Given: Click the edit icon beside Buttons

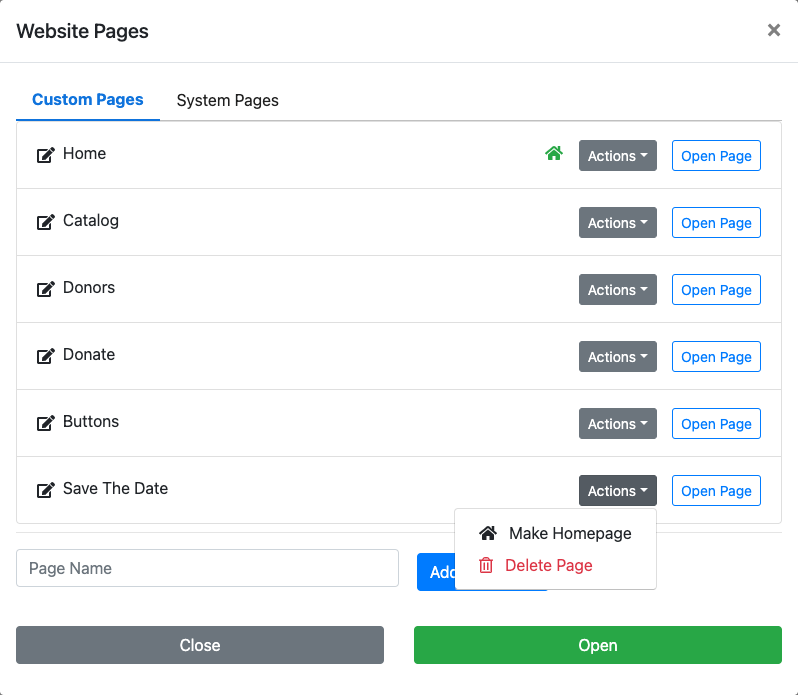Looking at the screenshot, I should click(45, 423).
